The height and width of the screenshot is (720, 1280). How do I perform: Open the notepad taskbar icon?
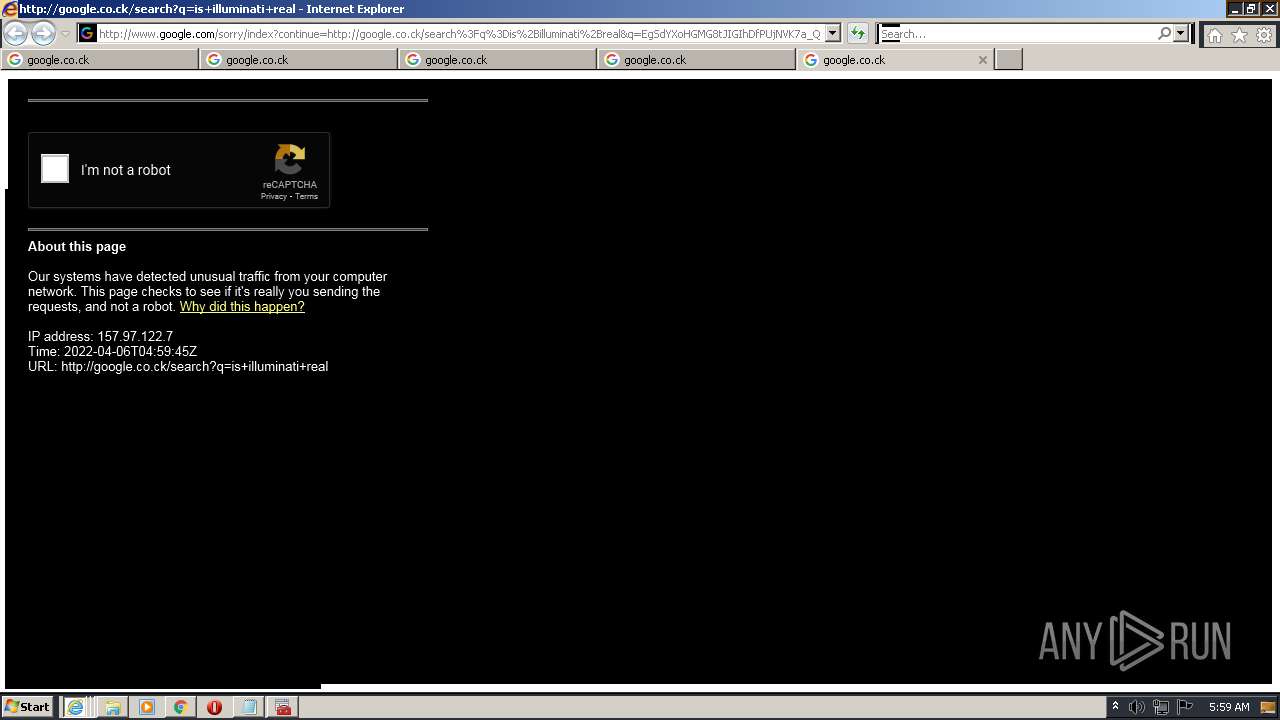tap(249, 707)
